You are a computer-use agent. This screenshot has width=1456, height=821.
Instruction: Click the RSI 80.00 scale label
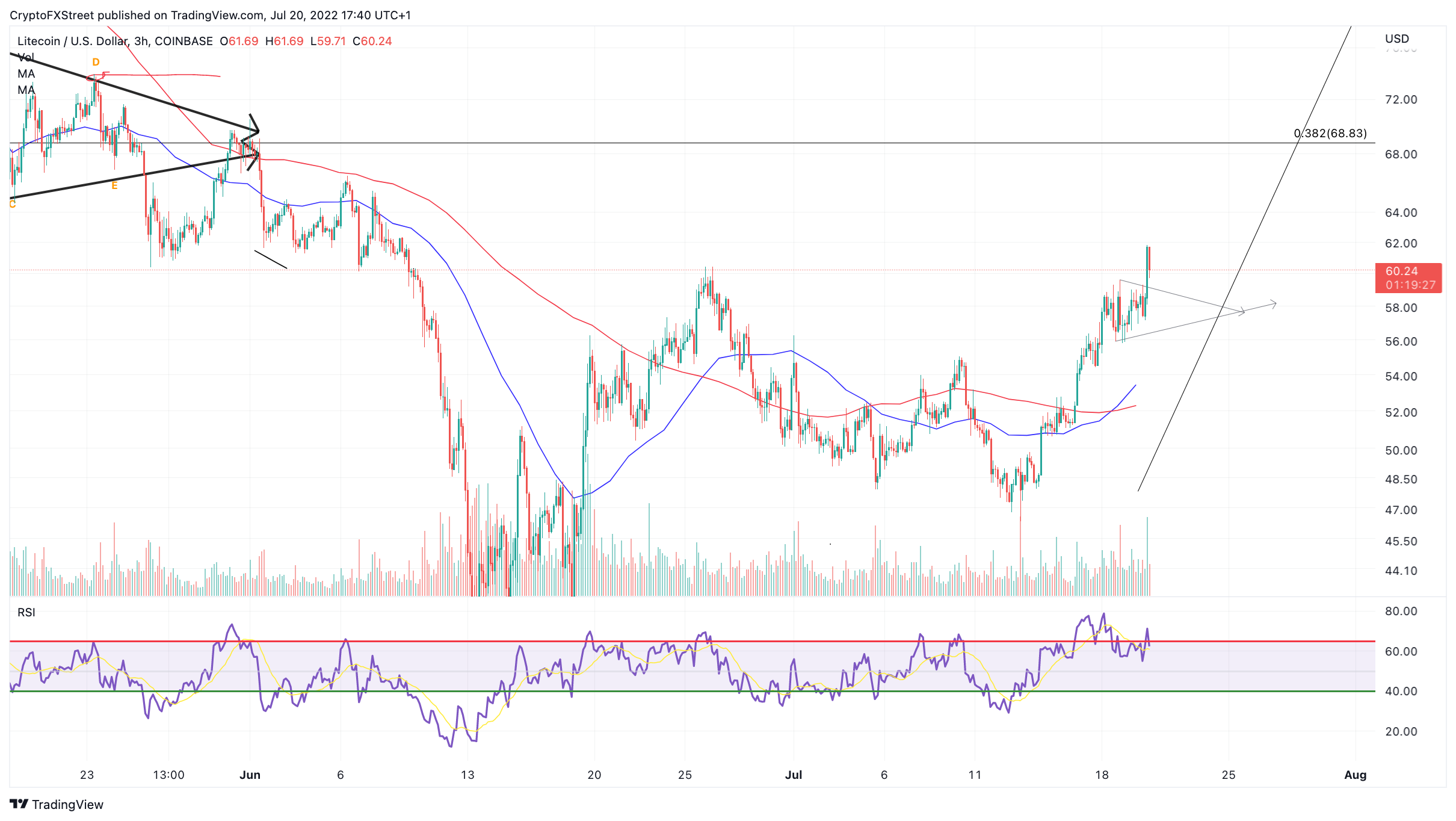[x=1401, y=611]
